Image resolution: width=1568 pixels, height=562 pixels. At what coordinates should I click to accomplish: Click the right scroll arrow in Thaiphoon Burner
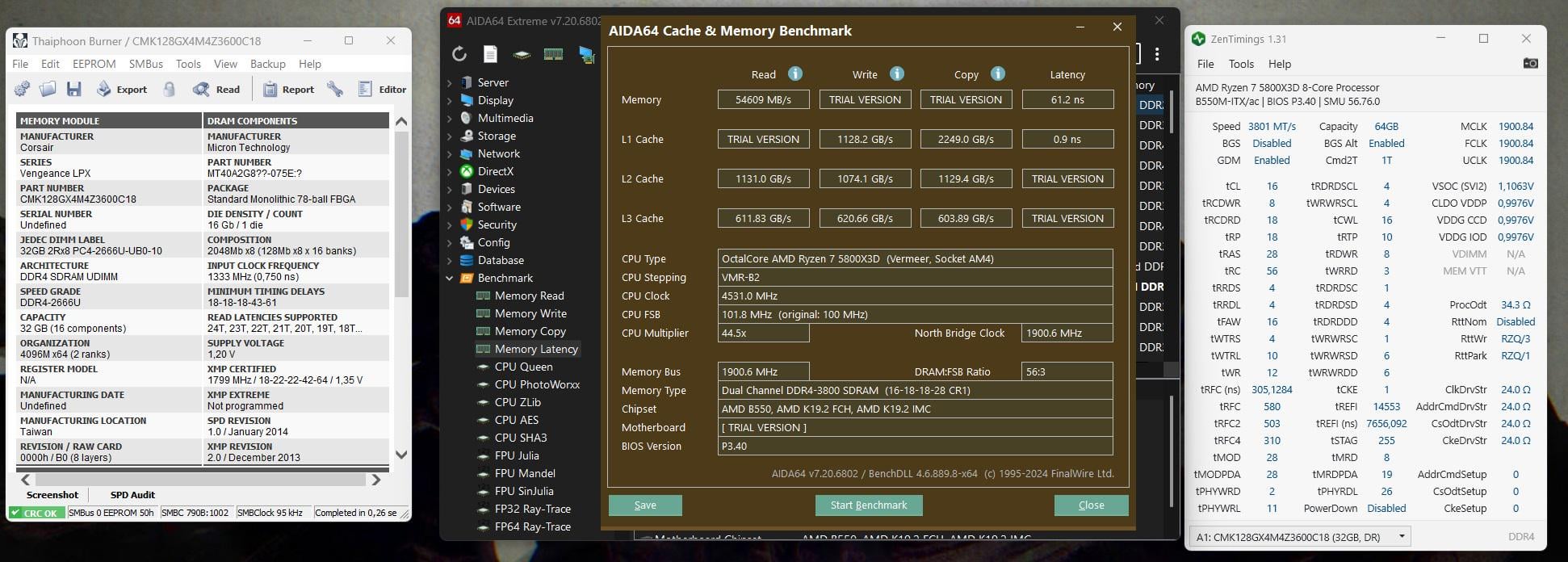(x=375, y=480)
